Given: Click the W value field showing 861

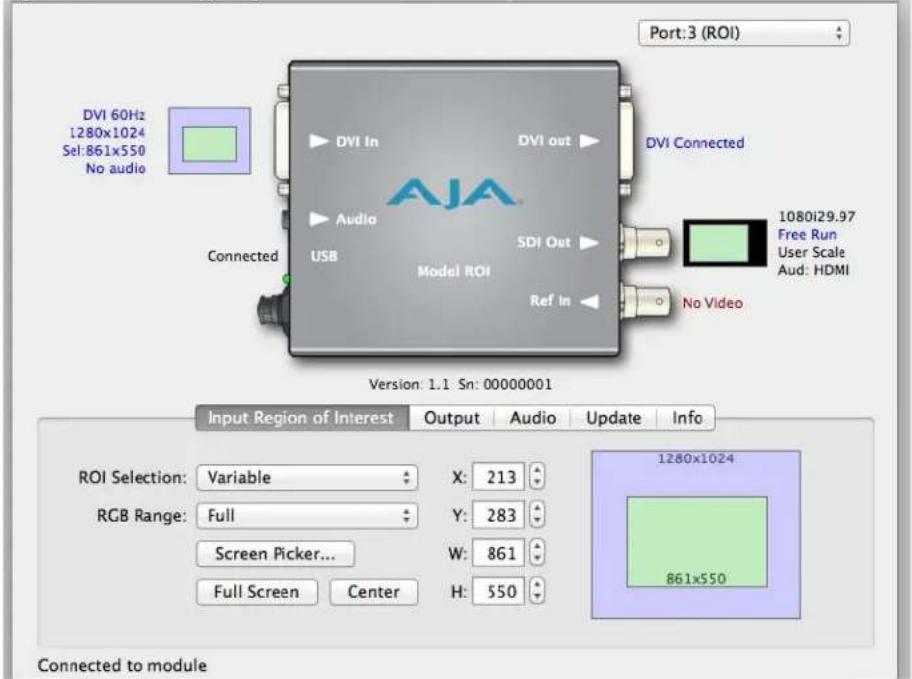Looking at the screenshot, I should (x=498, y=553).
